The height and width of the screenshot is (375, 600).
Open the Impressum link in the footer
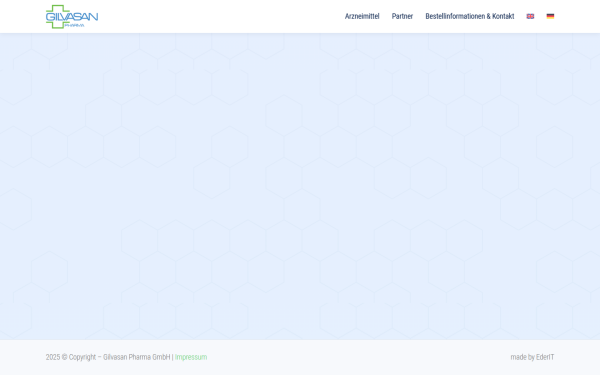coord(191,357)
